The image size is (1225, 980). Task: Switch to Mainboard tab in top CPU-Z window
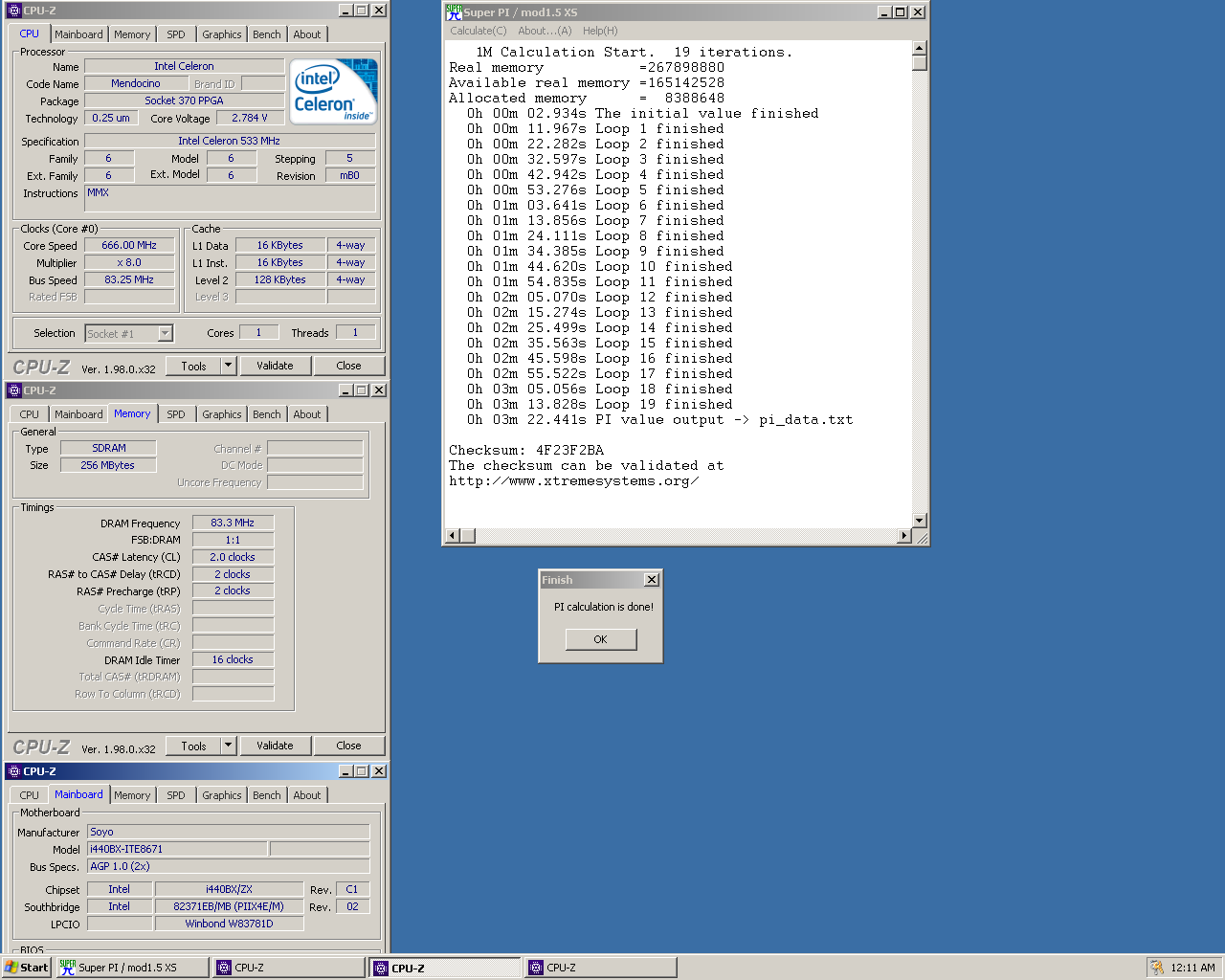[x=78, y=34]
